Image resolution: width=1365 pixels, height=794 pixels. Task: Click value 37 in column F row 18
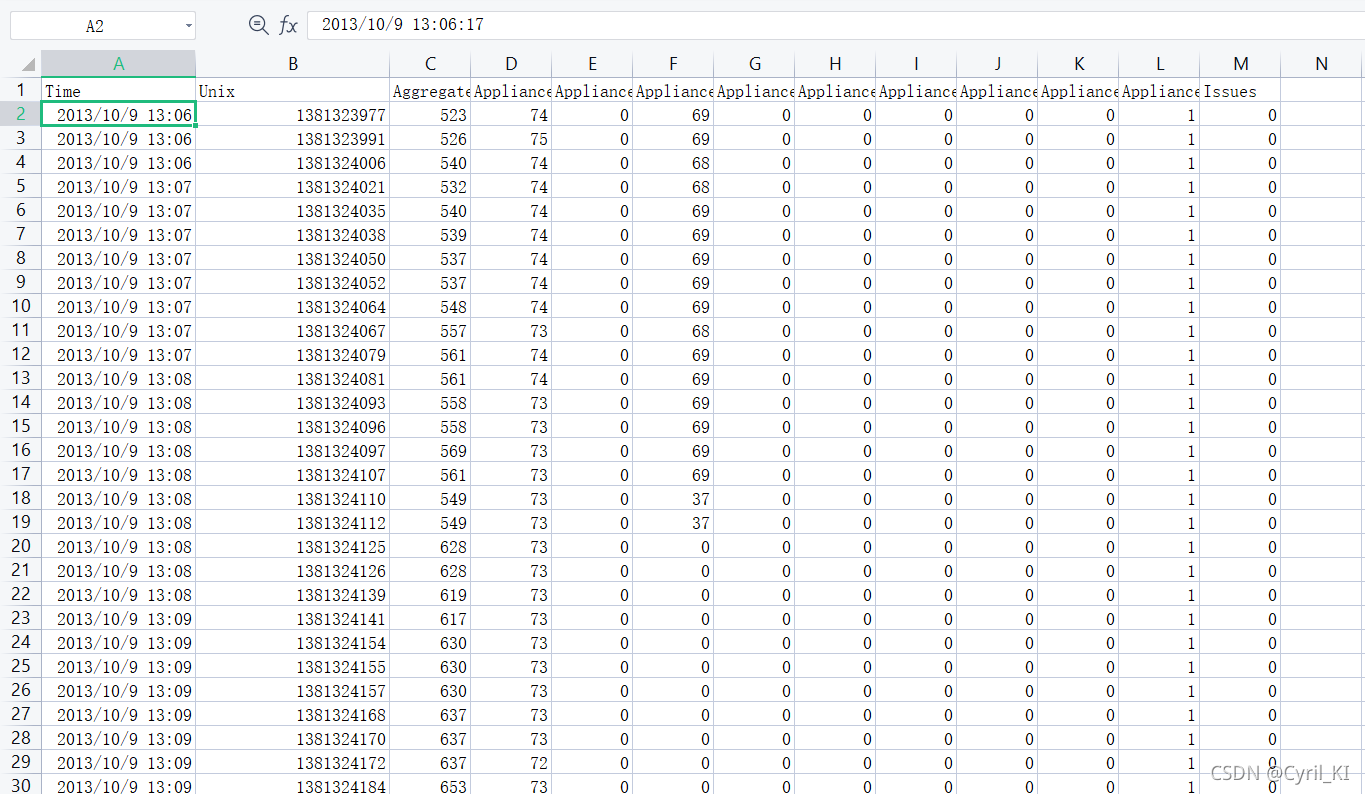click(x=673, y=499)
